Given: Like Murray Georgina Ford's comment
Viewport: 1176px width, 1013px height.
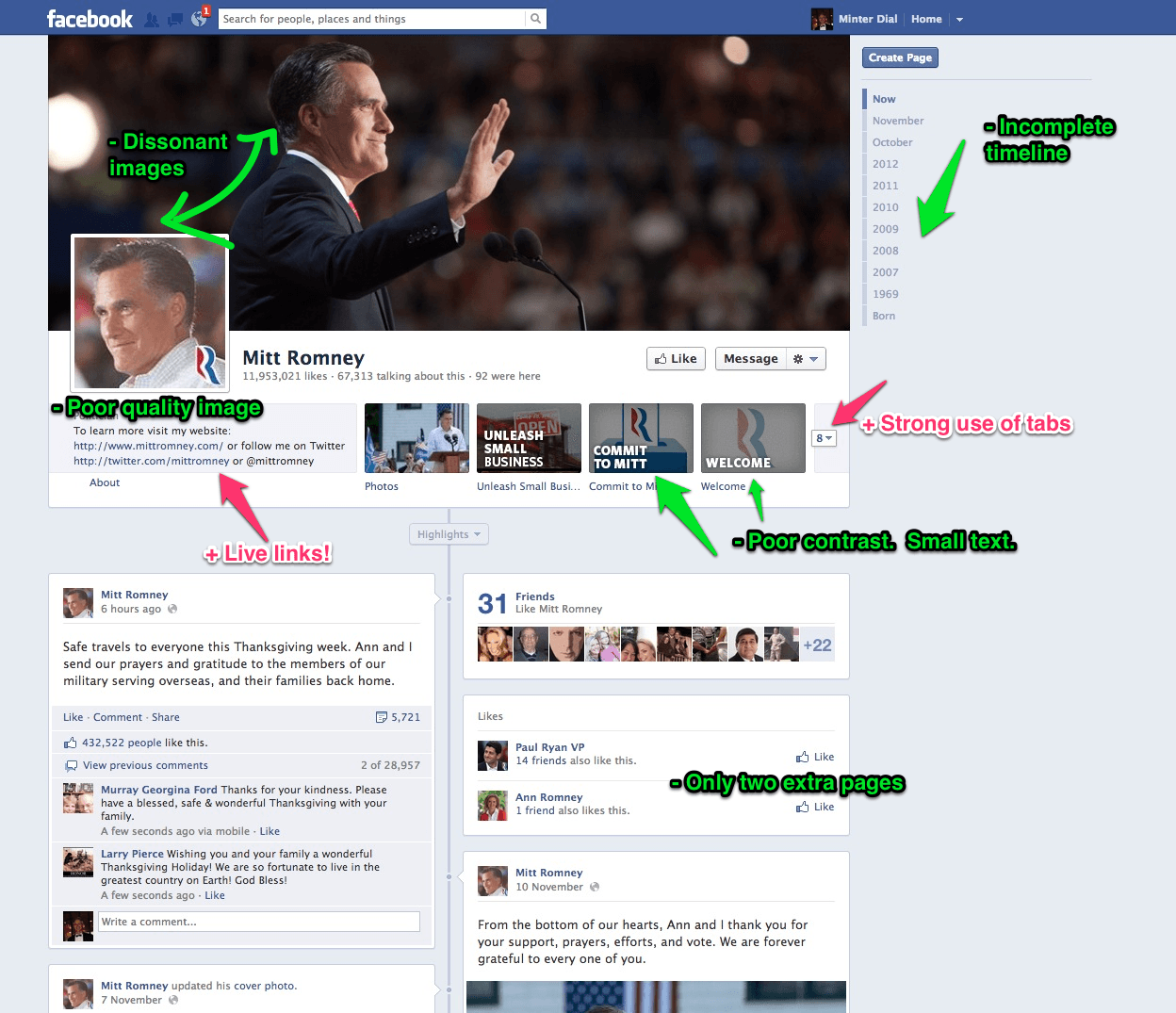Looking at the screenshot, I should click(x=269, y=831).
